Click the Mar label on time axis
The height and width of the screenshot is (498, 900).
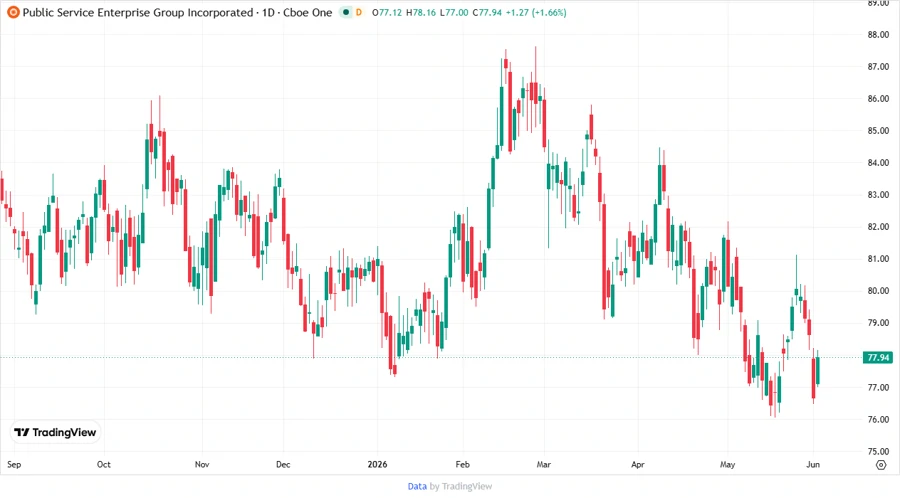(x=544, y=464)
